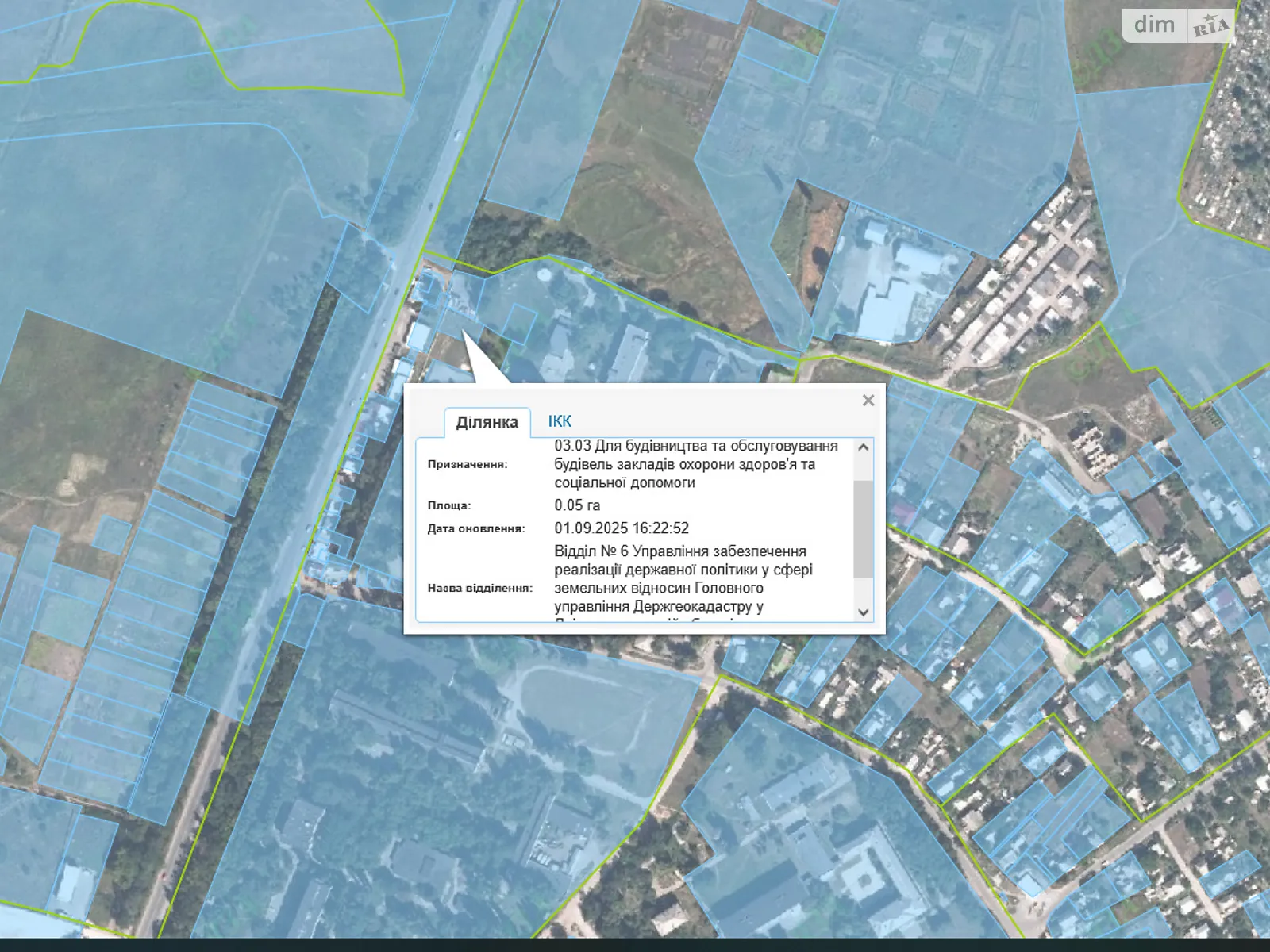Click the white circular tank on the map

pos(544,274)
